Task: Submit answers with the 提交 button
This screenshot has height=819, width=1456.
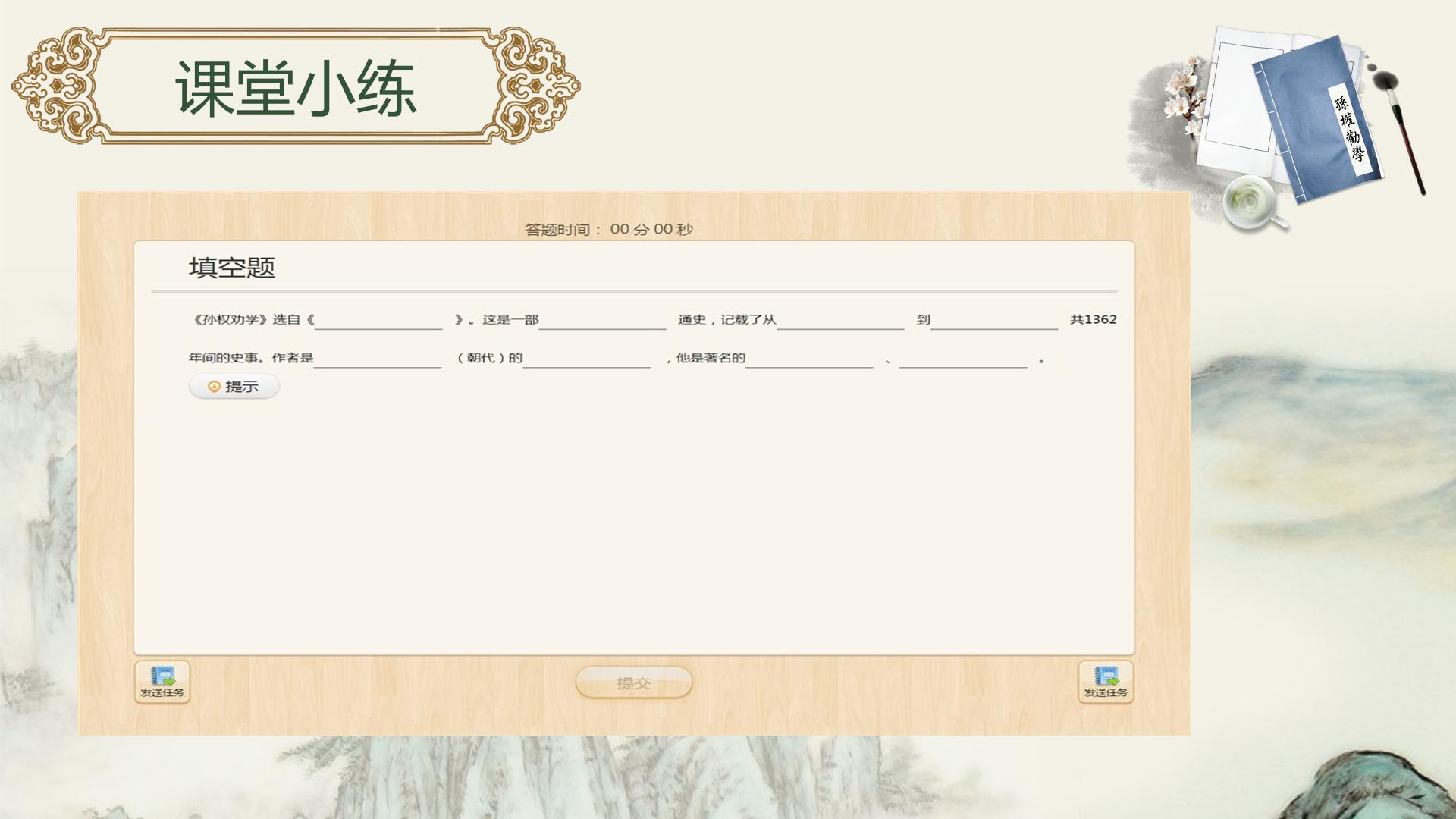Action: pyautogui.click(x=634, y=682)
